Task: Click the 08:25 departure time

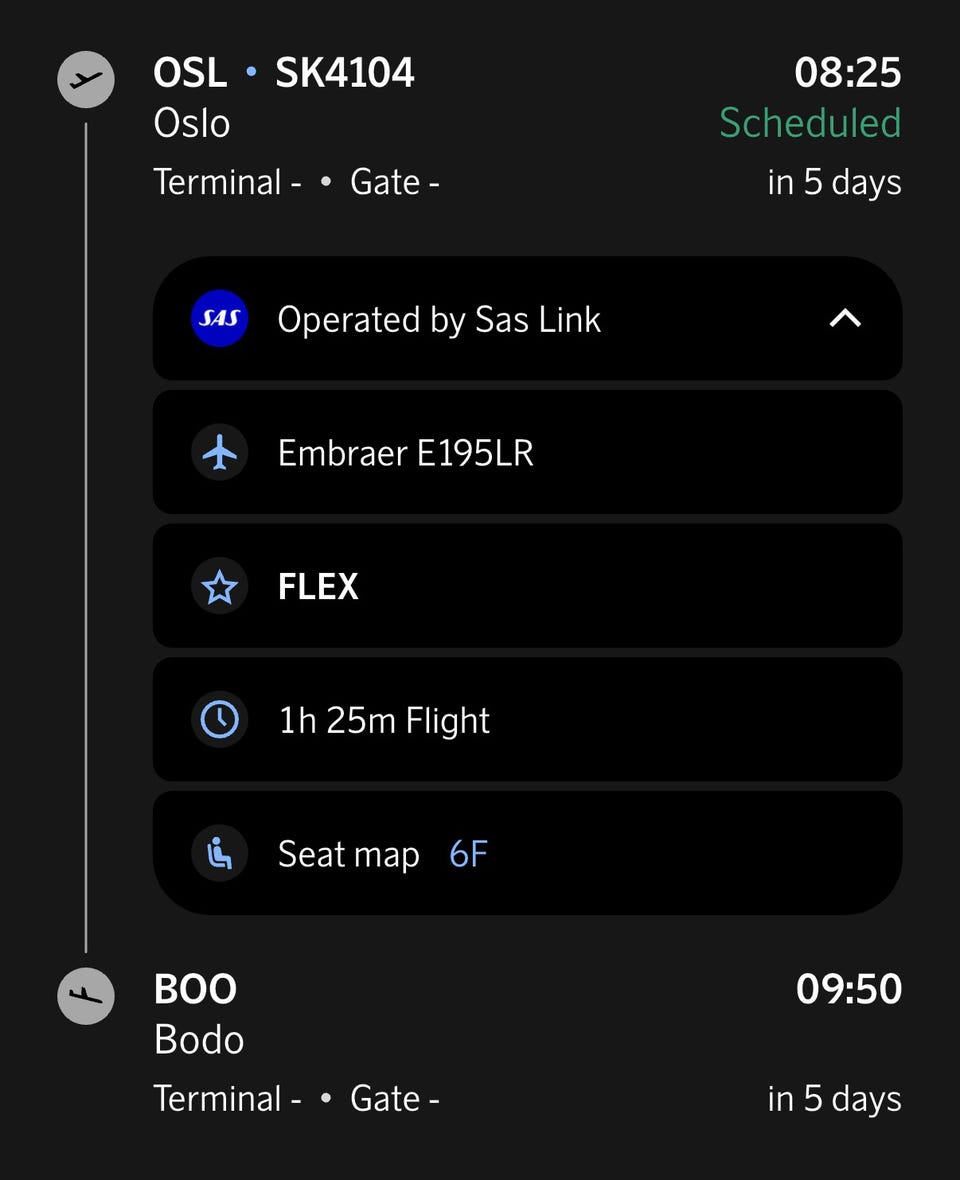Action: 848,73
